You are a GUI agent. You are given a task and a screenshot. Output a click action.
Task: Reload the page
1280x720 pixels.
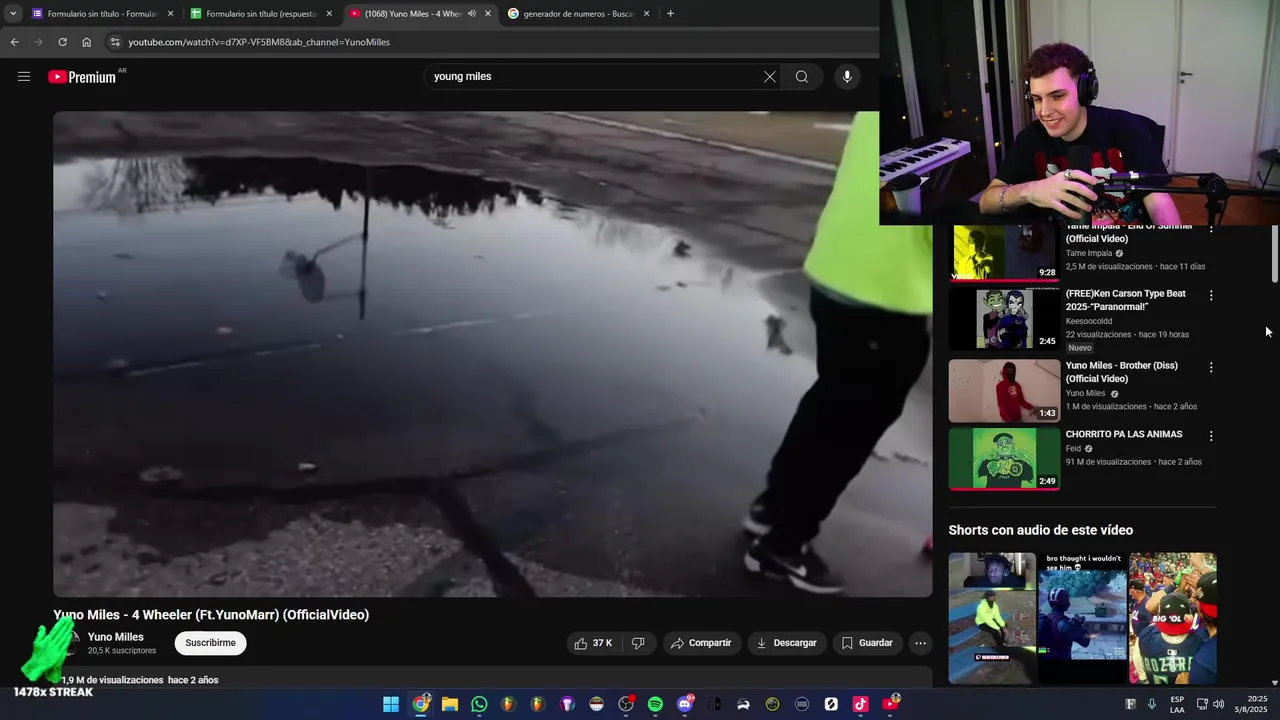[62, 42]
